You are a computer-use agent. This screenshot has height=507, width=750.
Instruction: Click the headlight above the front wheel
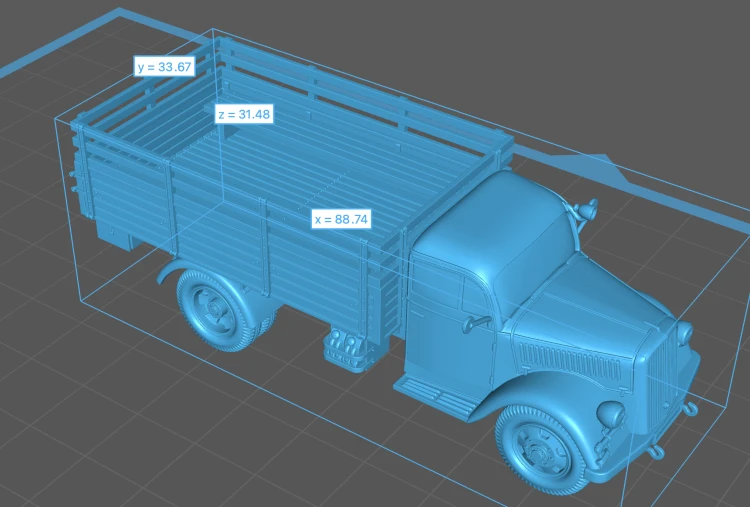pos(611,414)
